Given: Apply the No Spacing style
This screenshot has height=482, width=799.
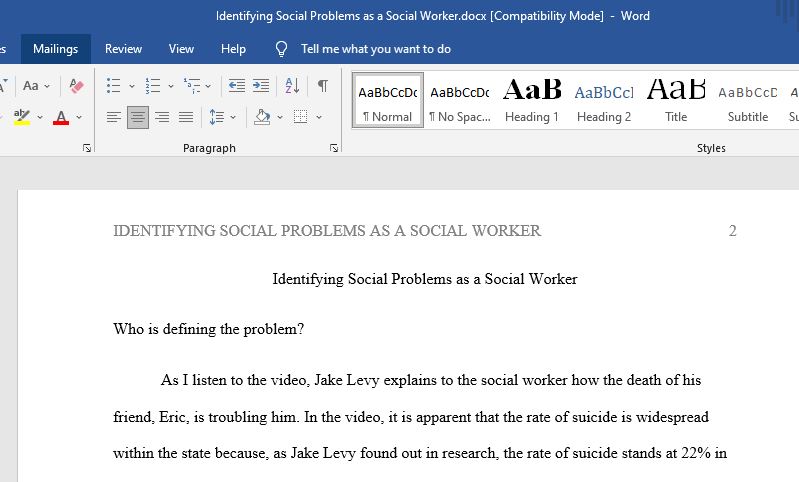Looking at the screenshot, I should (x=460, y=100).
